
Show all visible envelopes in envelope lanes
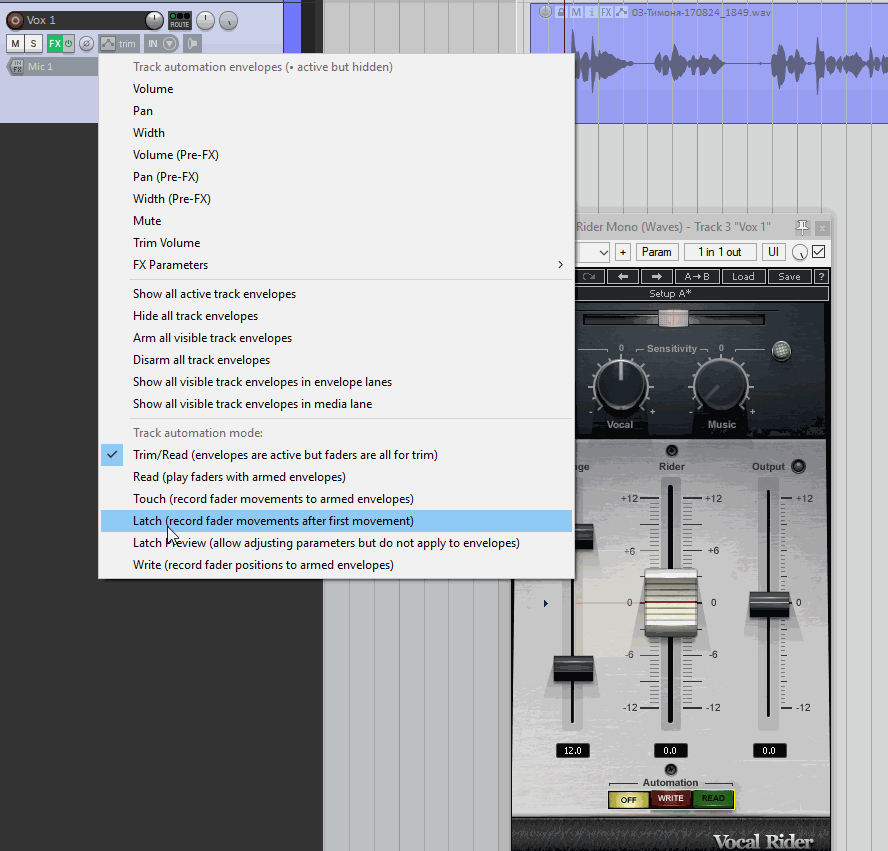coord(336,382)
